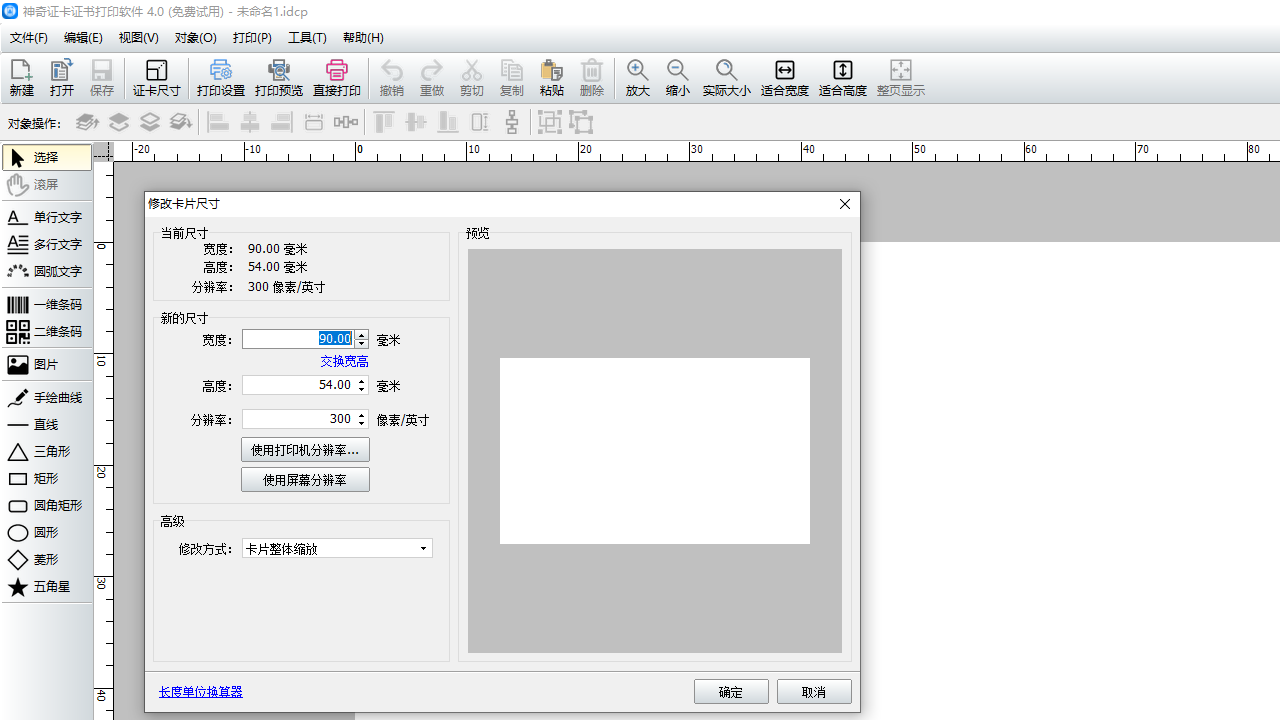Screen dimensions: 1280x720
Task: Increase 宽度 width with up stepper arrow
Action: pos(362,335)
